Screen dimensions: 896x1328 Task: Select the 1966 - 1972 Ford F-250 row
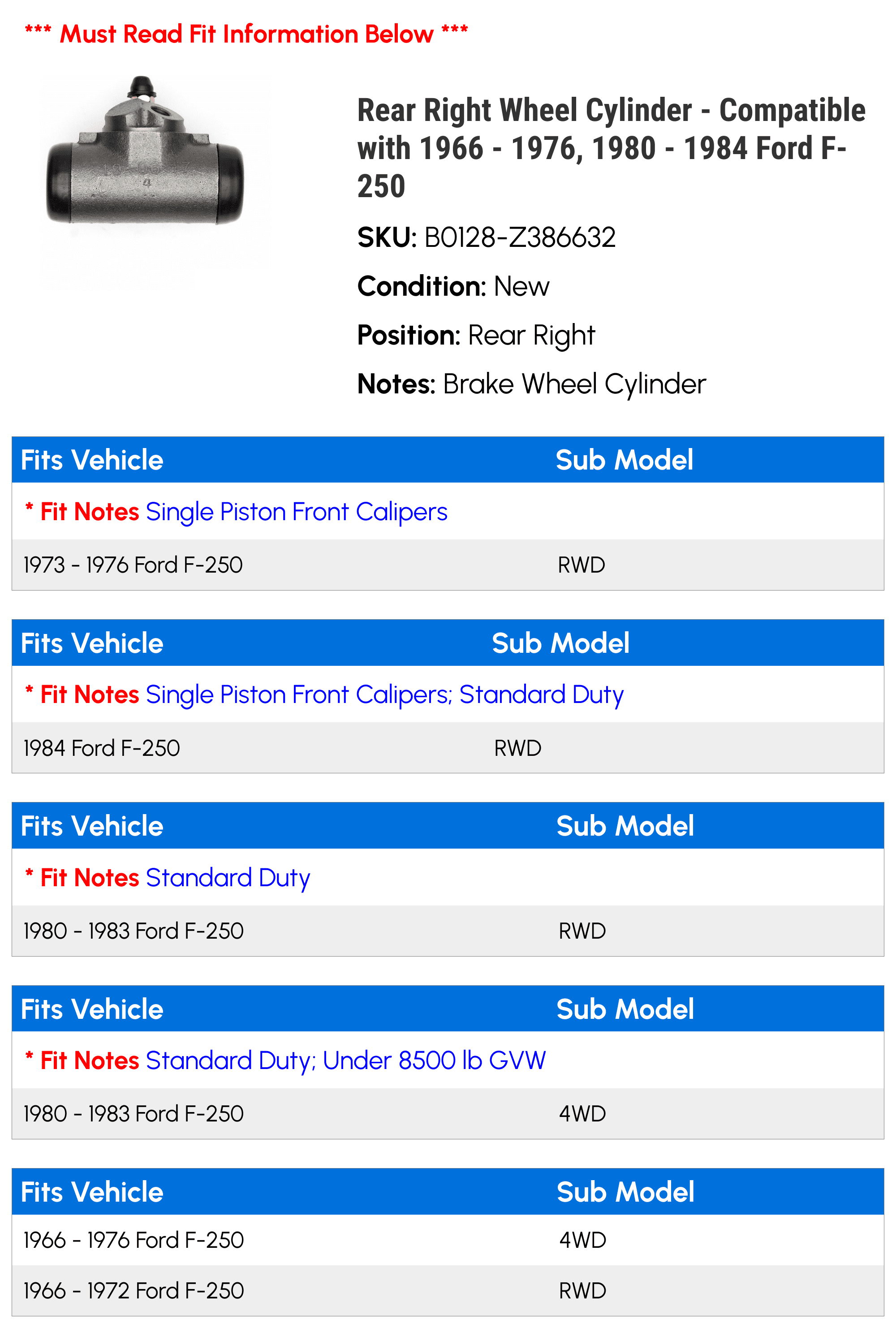133,1291
